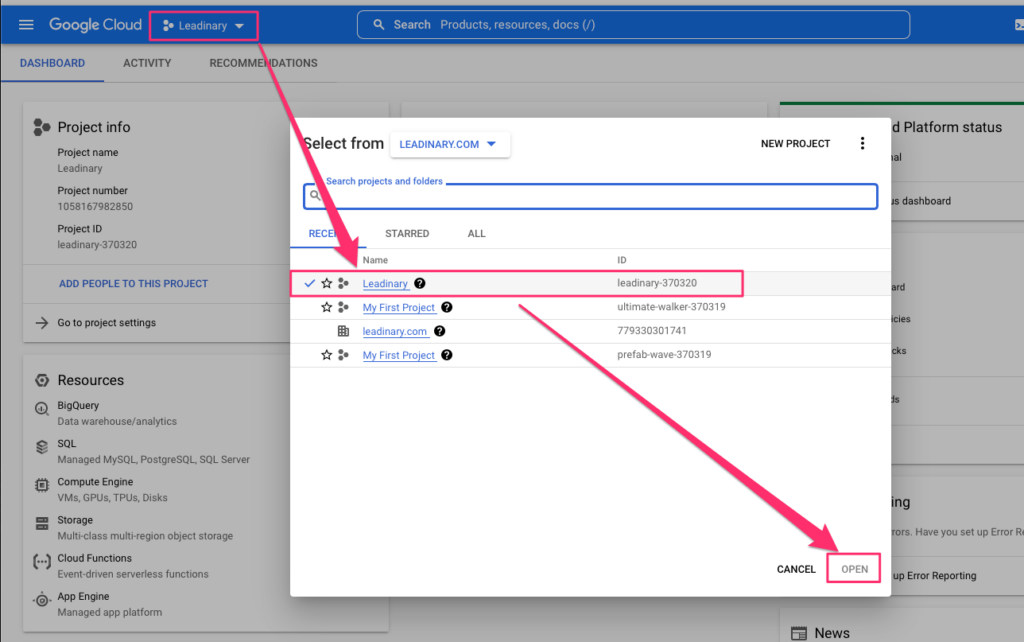Click the SQL resource icon

point(42,447)
